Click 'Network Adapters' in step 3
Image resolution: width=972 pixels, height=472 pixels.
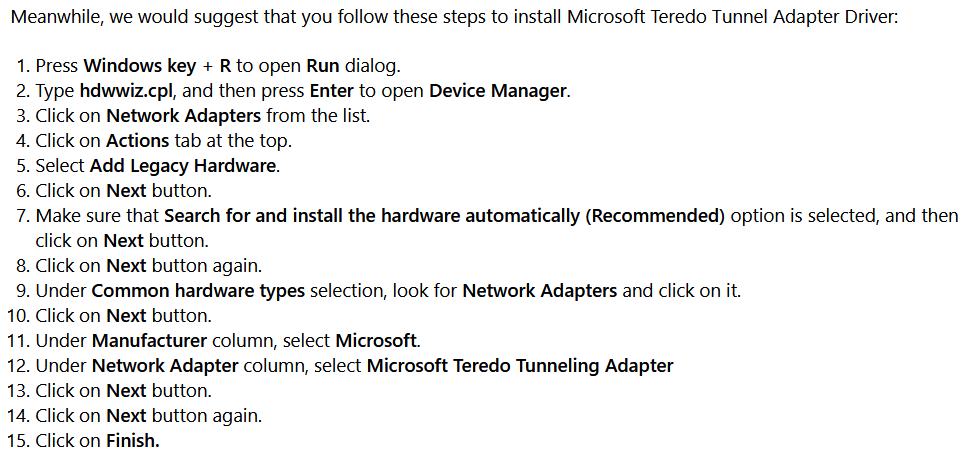183,116
